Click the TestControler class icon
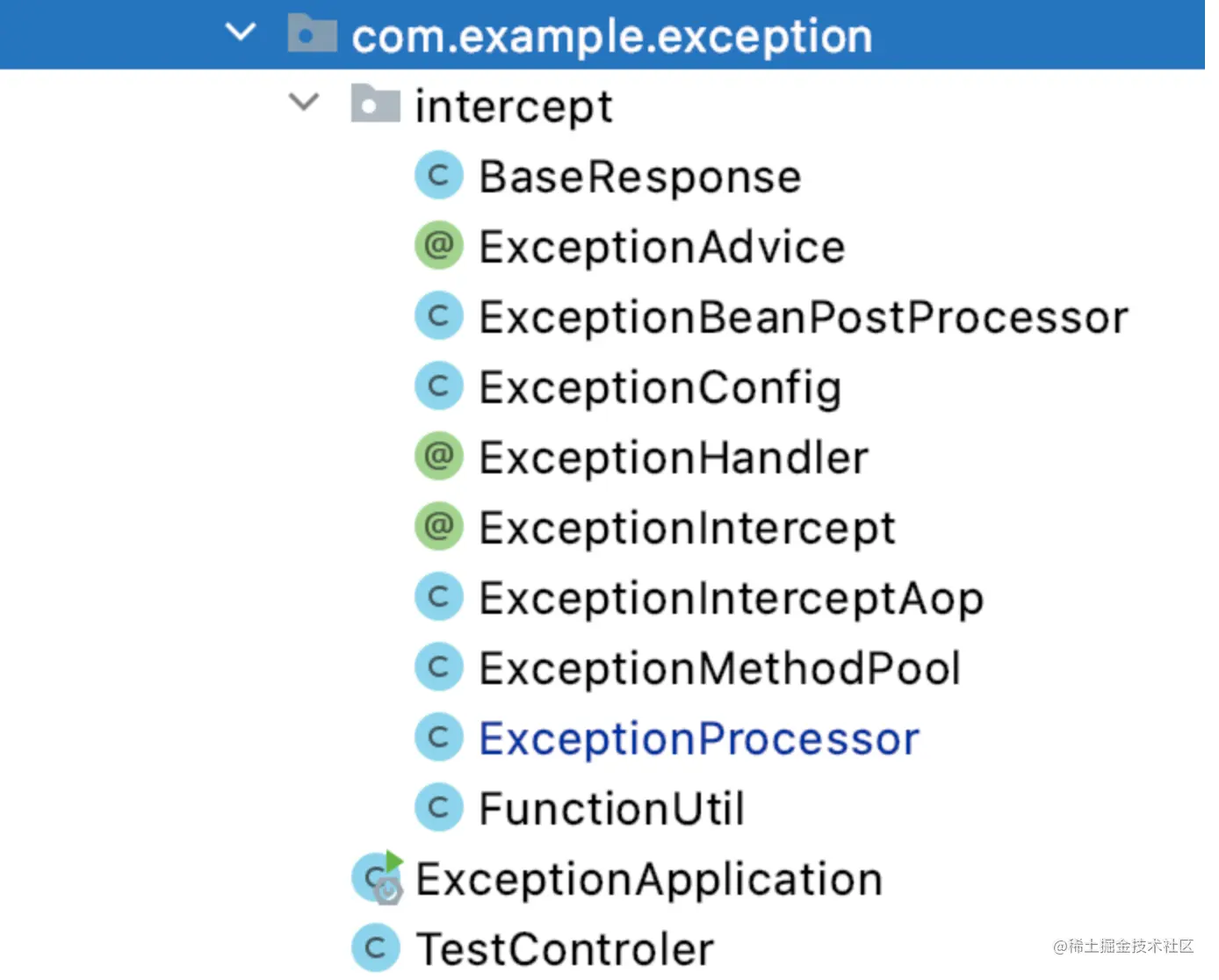This screenshot has width=1219, height=980. (x=375, y=948)
